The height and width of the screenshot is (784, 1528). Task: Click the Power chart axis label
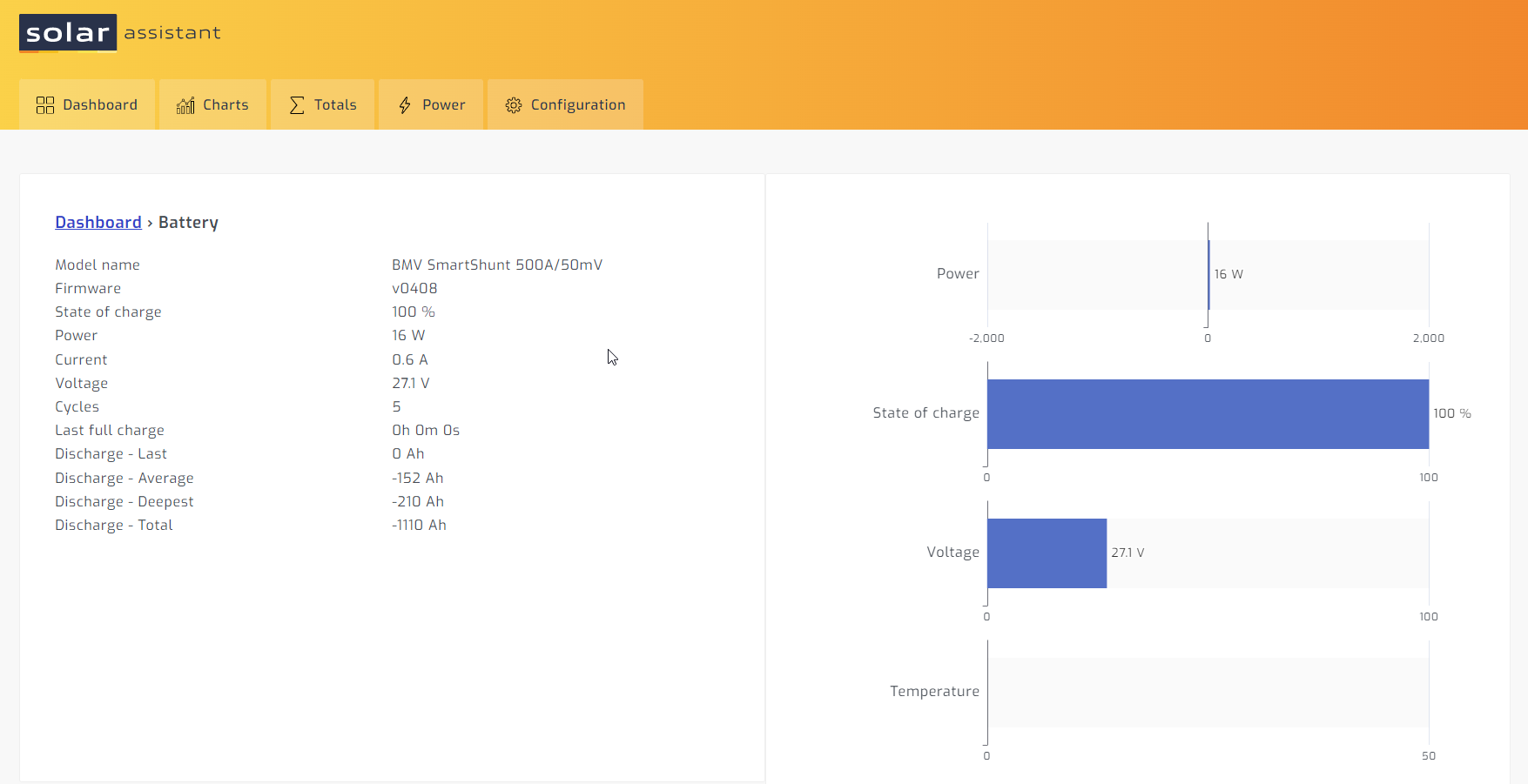[958, 273]
